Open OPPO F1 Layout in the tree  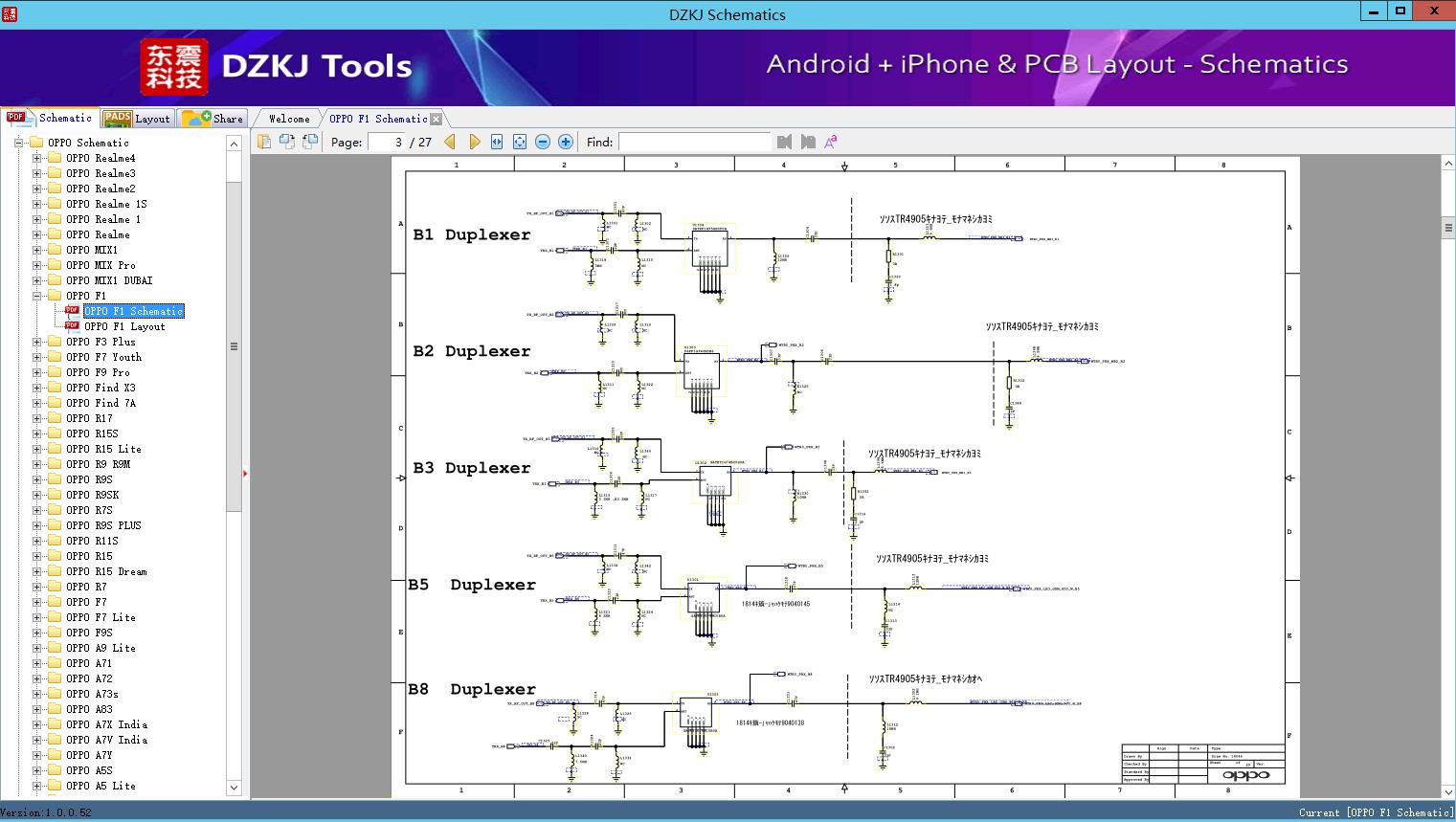124,326
